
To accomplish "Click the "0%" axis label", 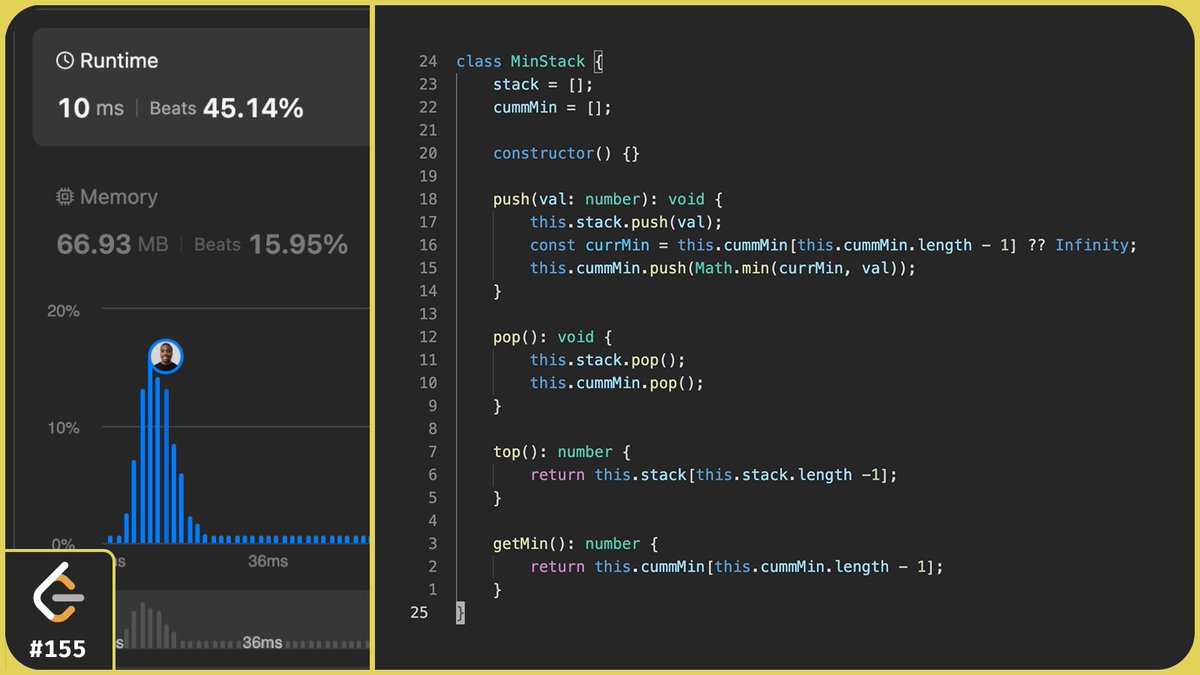I will (64, 544).
